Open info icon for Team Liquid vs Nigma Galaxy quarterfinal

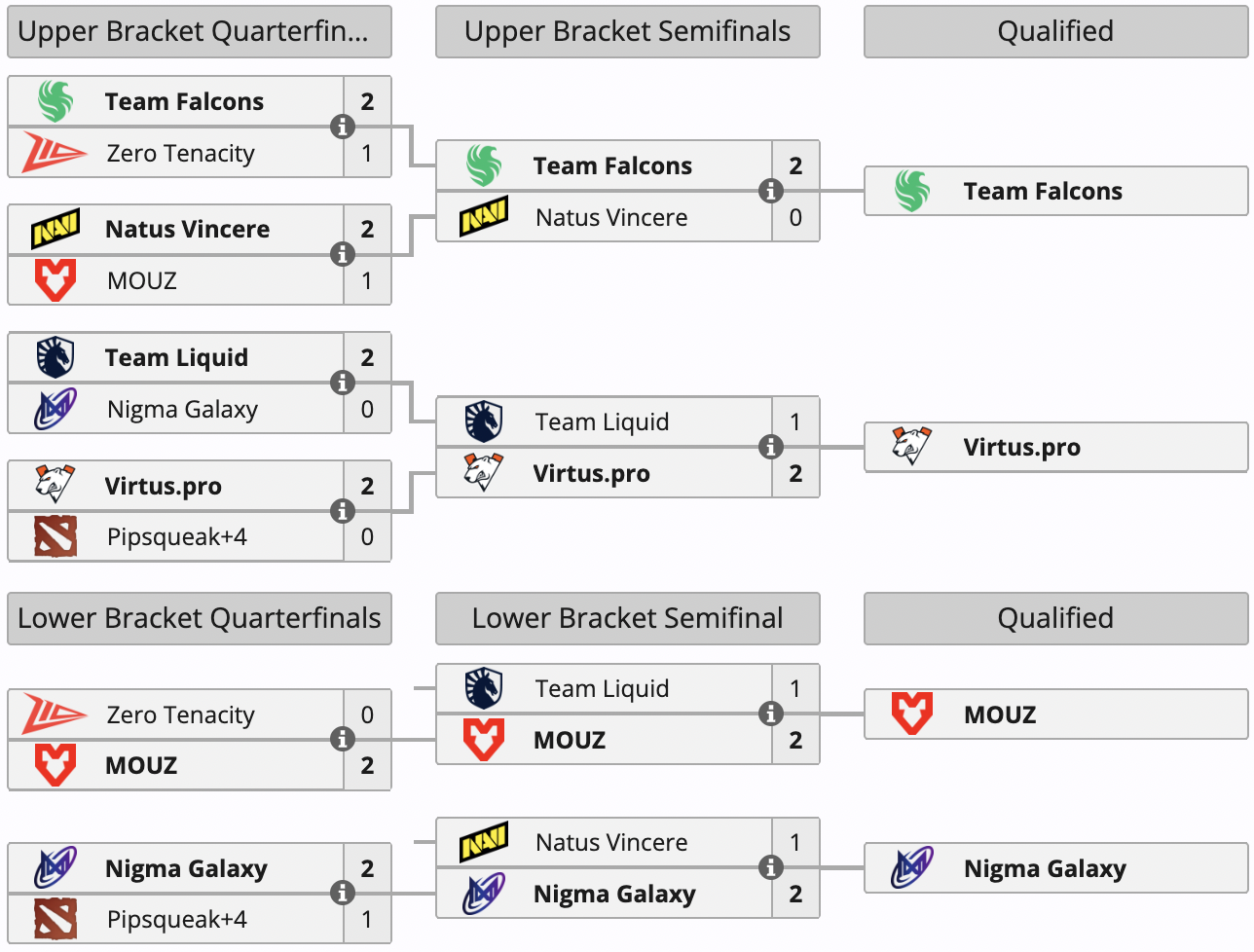coord(342,383)
